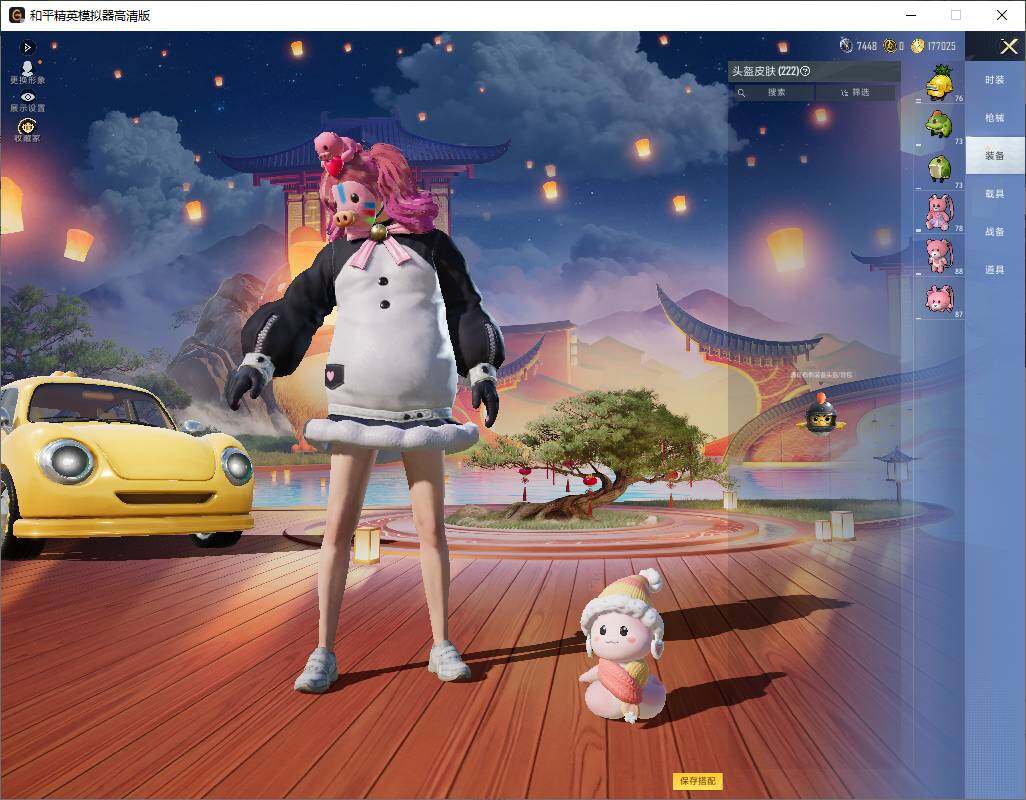Viewport: 1026px width, 800px height.
Task: Select the pineapple helmet skin thumbnail
Action: [x=940, y=83]
